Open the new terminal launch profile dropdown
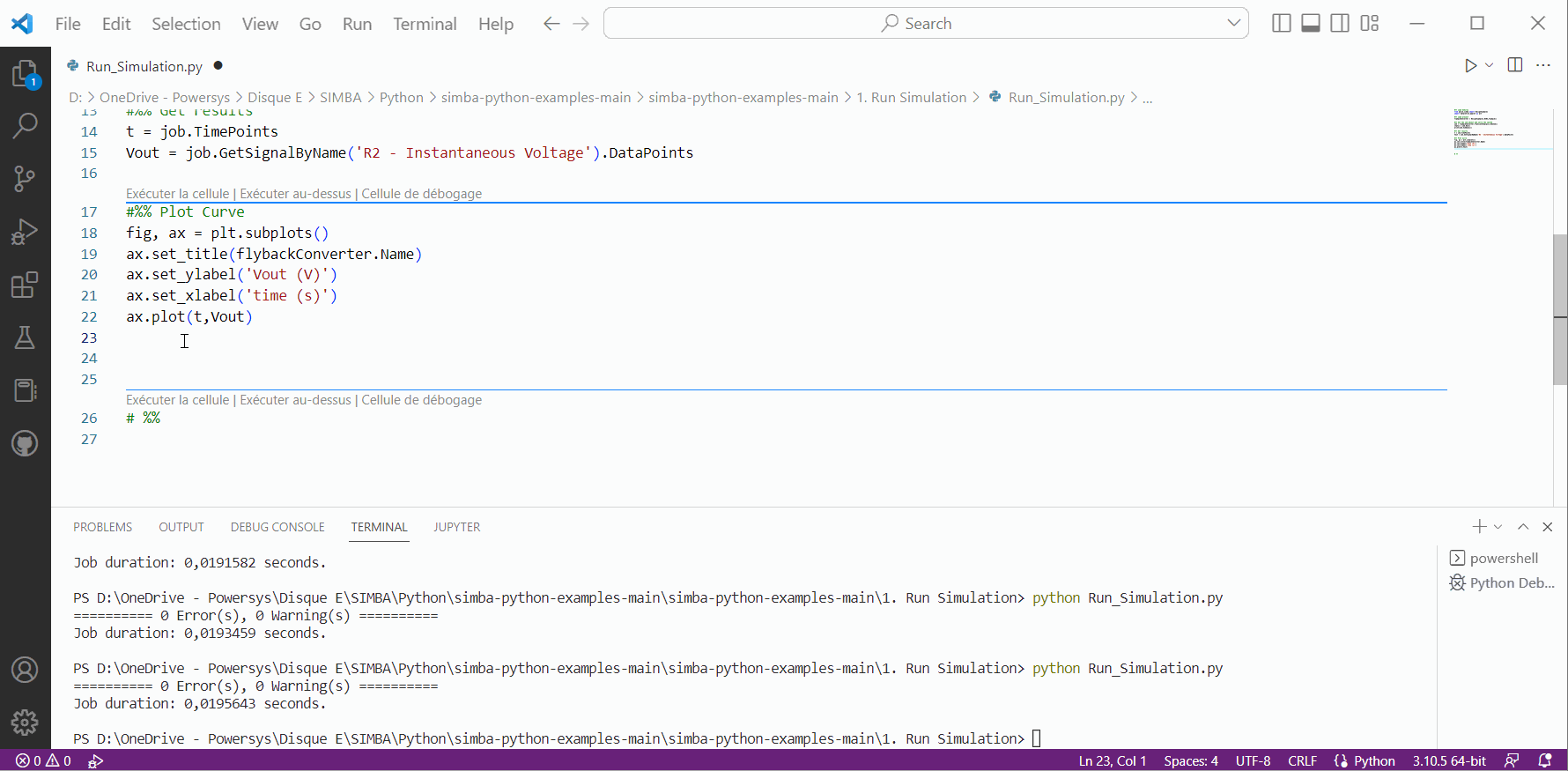The width and height of the screenshot is (1568, 771). [x=1498, y=527]
